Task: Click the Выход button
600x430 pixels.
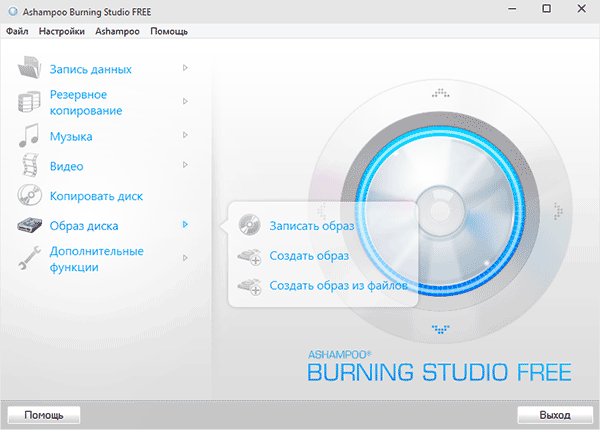Action: pos(555,415)
